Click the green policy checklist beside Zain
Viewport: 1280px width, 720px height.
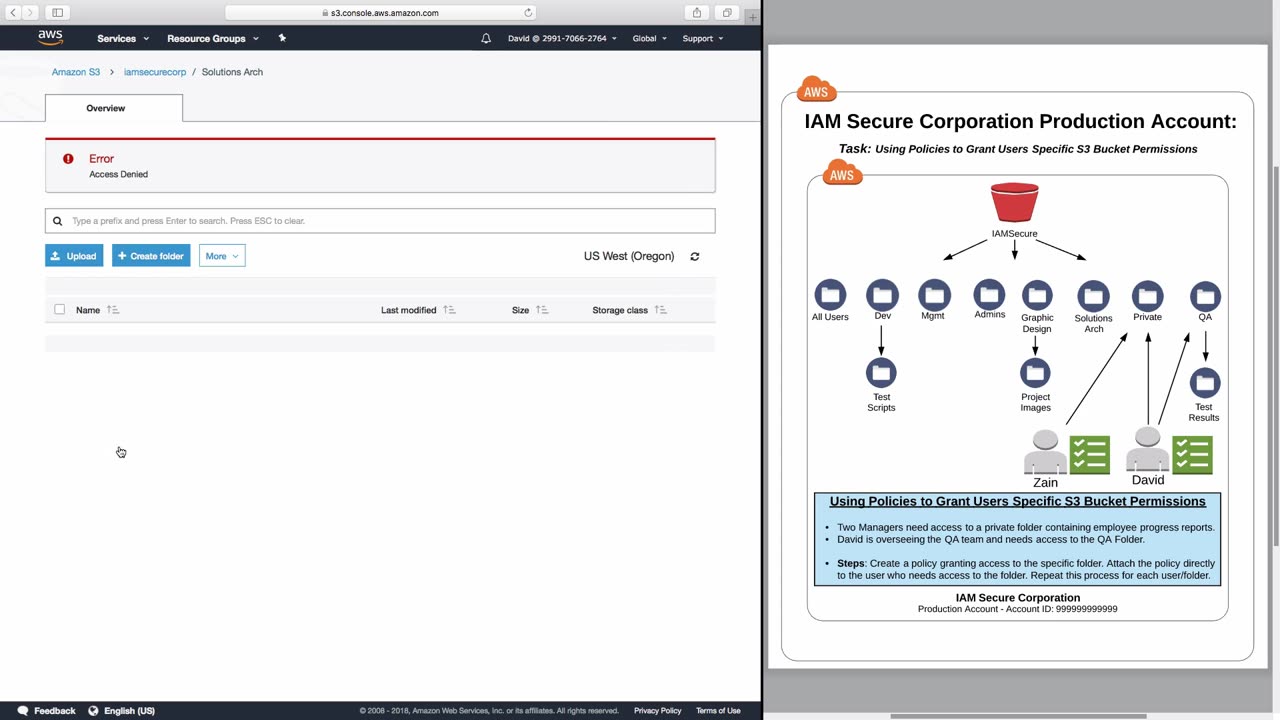coord(1090,455)
